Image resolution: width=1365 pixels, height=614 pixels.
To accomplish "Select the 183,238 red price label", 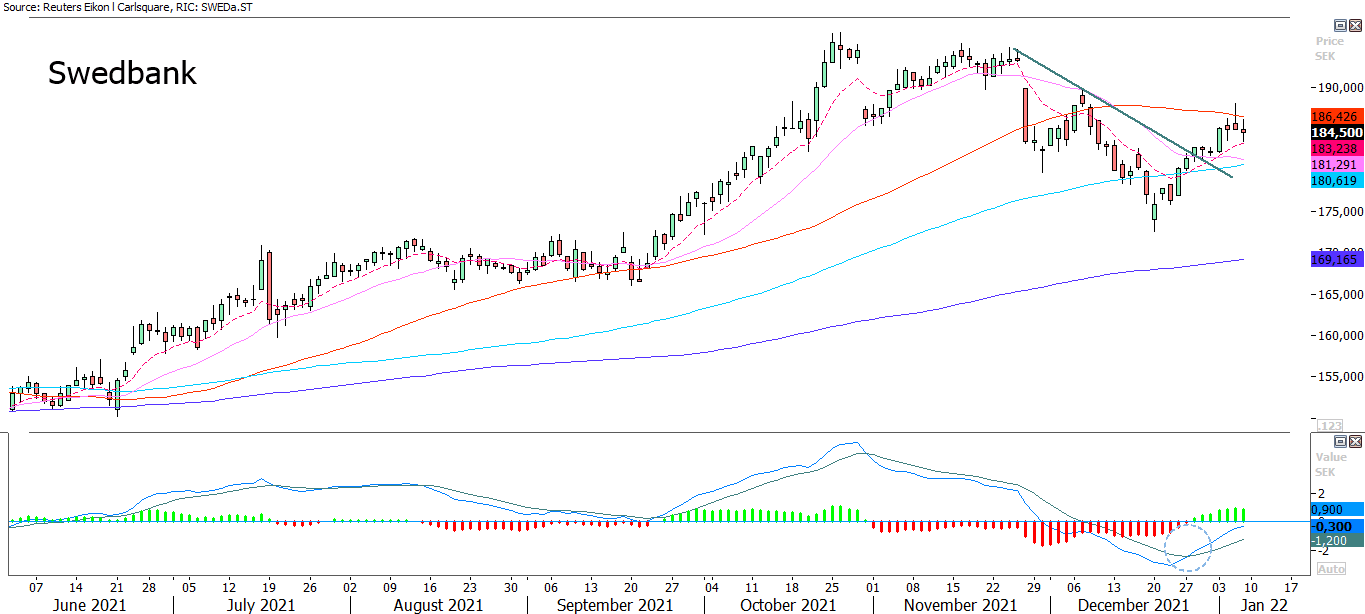I will click(1336, 148).
